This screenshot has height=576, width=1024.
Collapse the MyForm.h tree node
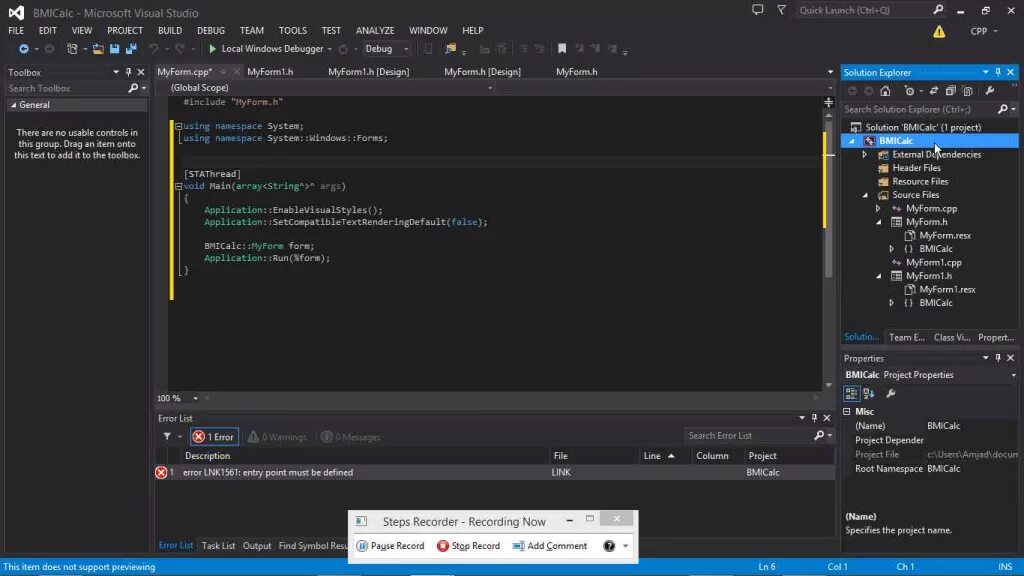click(x=879, y=222)
